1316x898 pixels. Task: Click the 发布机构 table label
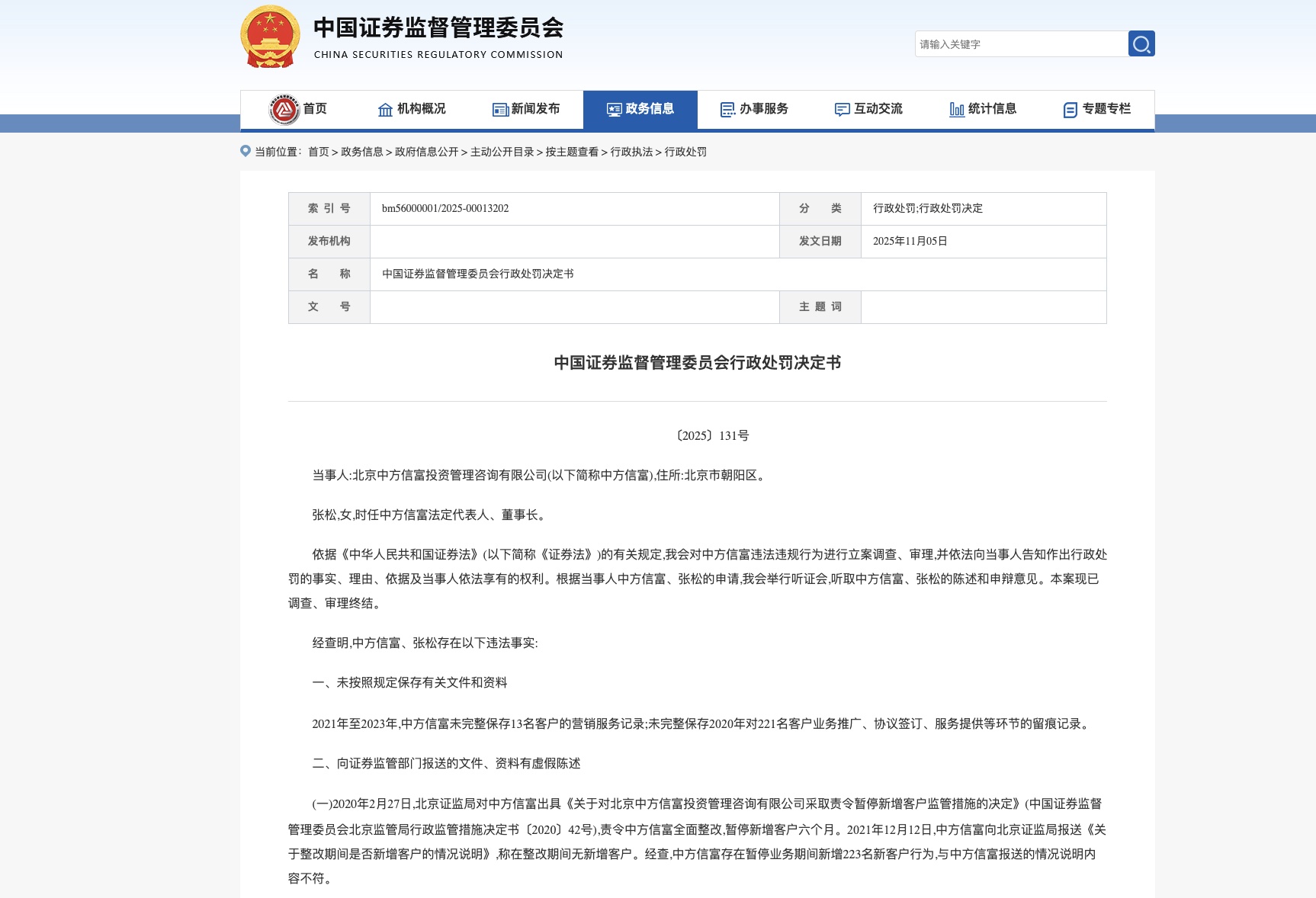coord(329,241)
